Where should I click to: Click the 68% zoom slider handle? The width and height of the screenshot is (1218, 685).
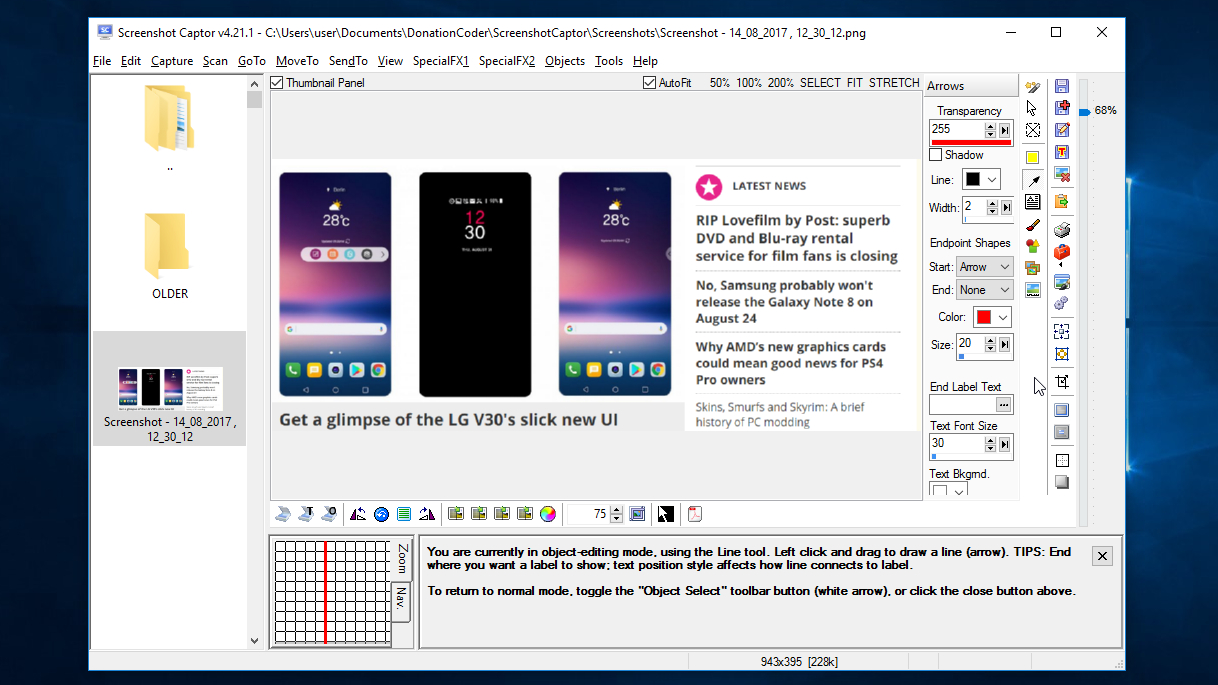1084,110
